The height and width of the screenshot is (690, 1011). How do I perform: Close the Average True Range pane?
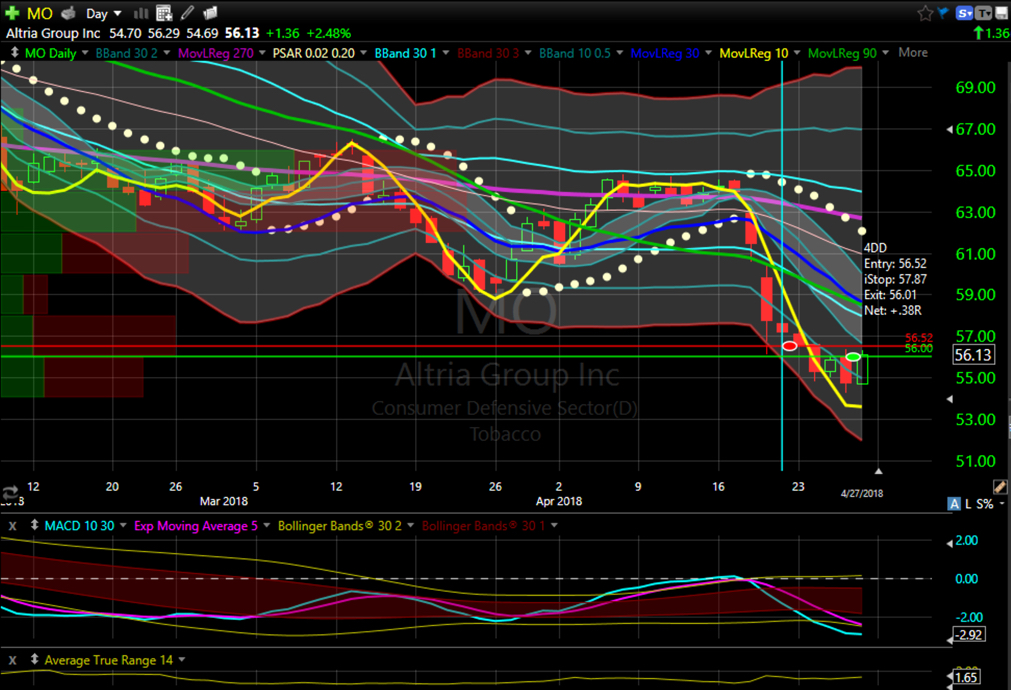(x=12, y=660)
